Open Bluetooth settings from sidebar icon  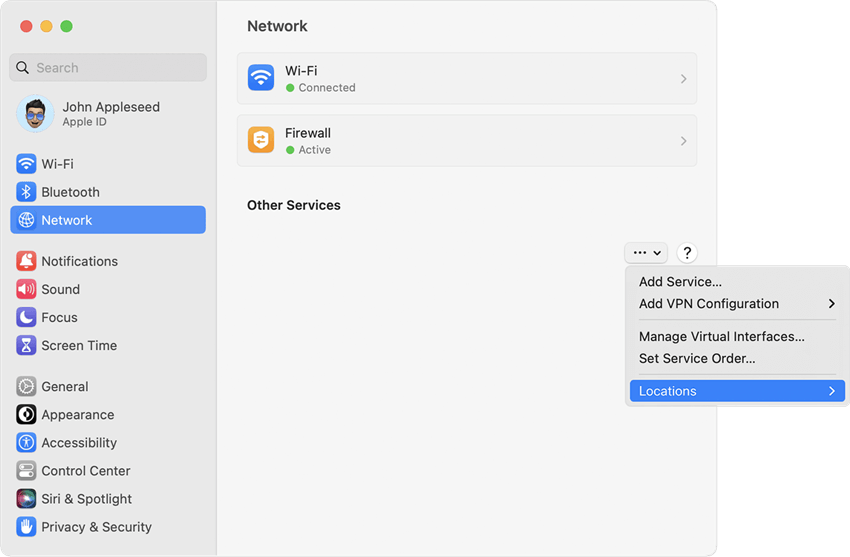point(26,192)
